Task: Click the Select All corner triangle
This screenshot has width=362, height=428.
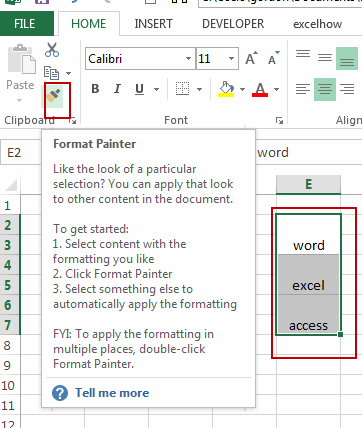Action: pos(11,185)
